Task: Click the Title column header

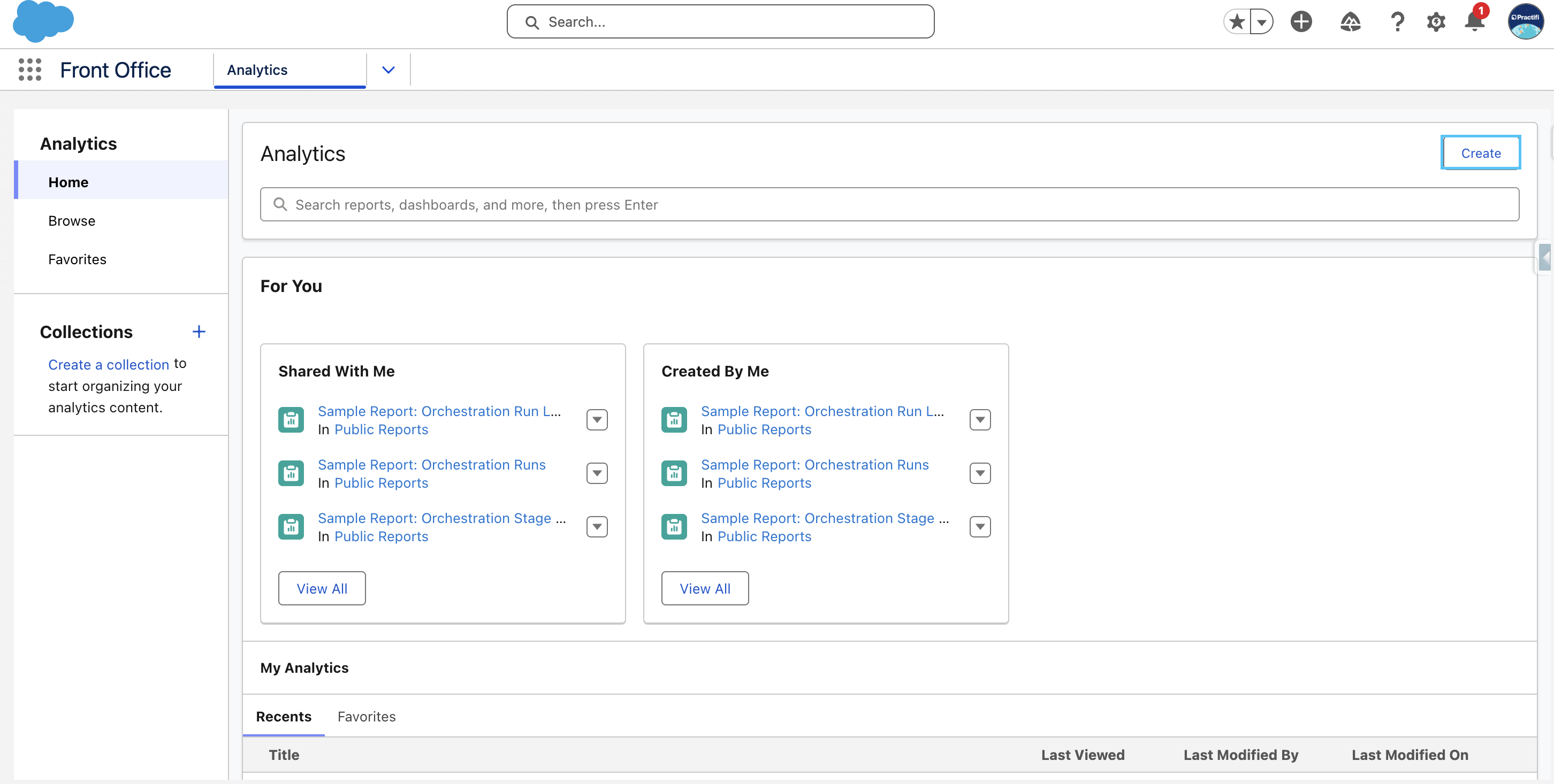Action: [x=284, y=755]
